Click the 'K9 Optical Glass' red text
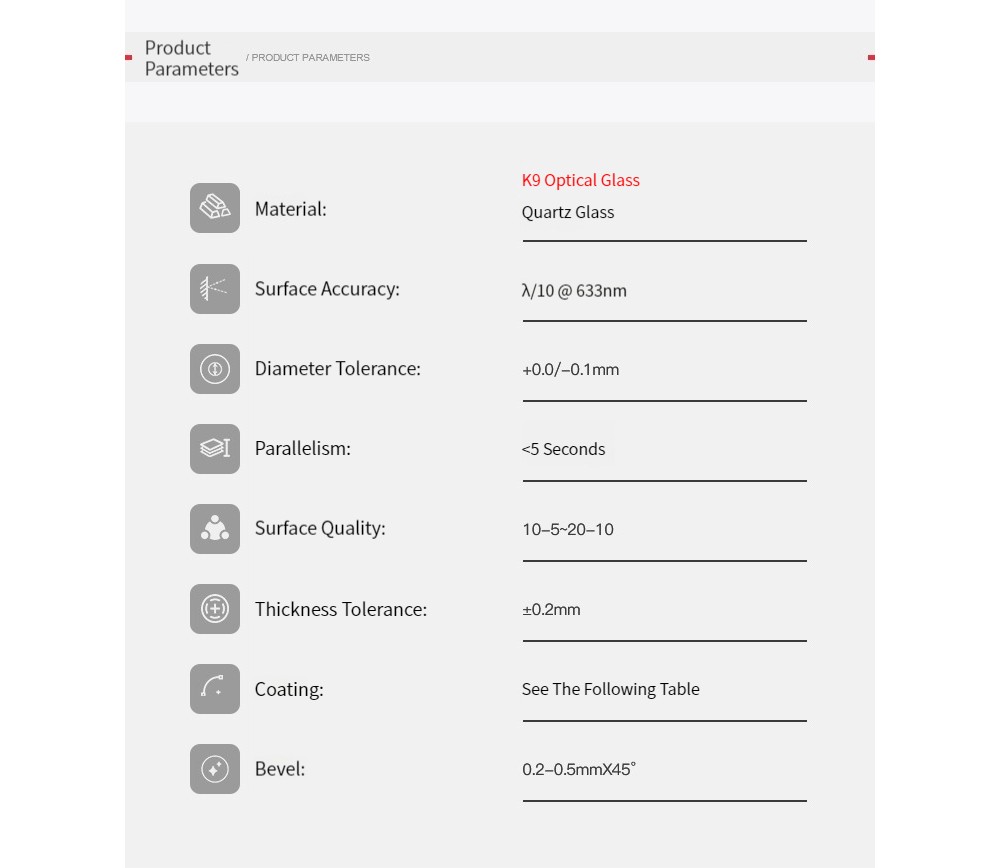 coord(580,180)
